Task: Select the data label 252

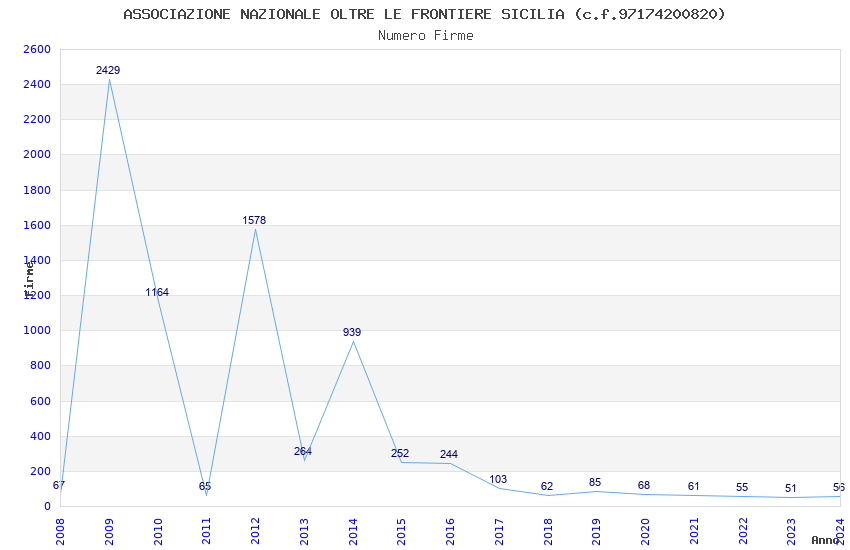Action: (x=400, y=453)
